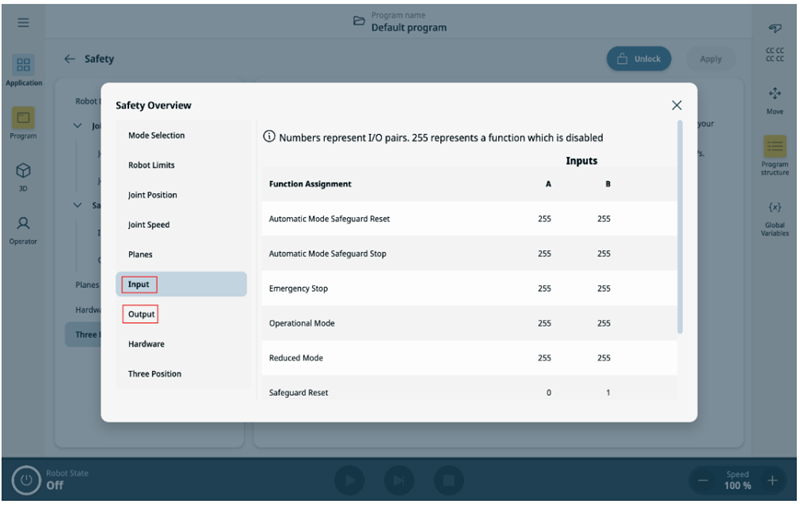Viewport: 800px width, 508px height.
Task: Open the Three Position section
Action: click(x=155, y=374)
